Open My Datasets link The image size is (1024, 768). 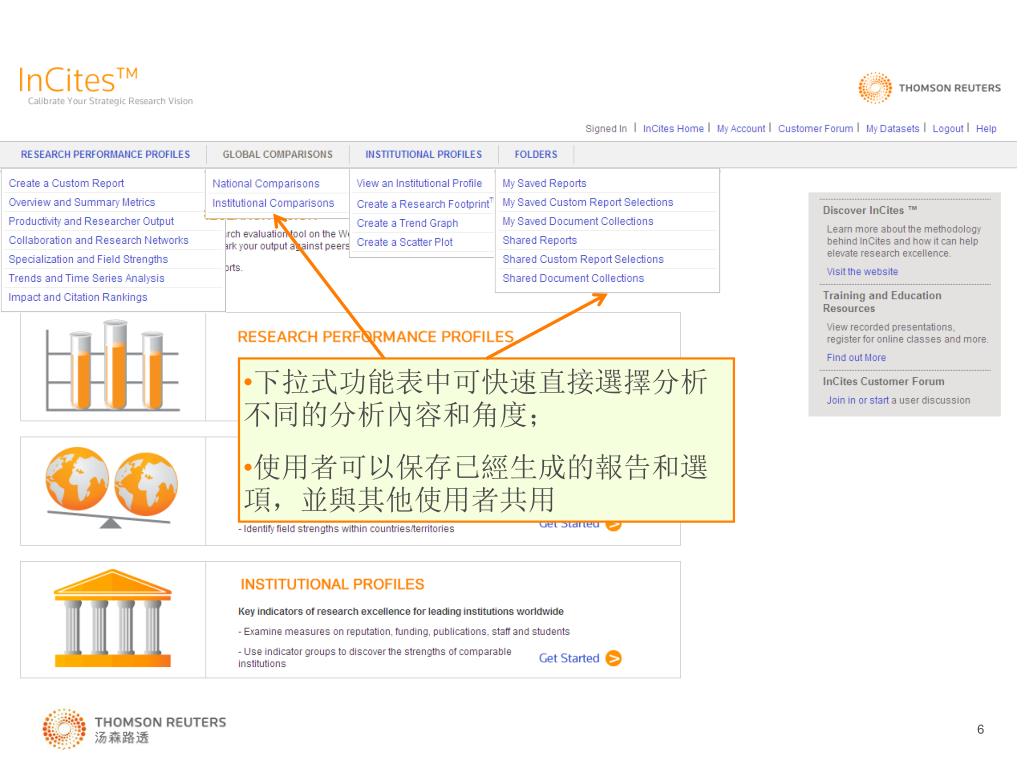coord(893,129)
